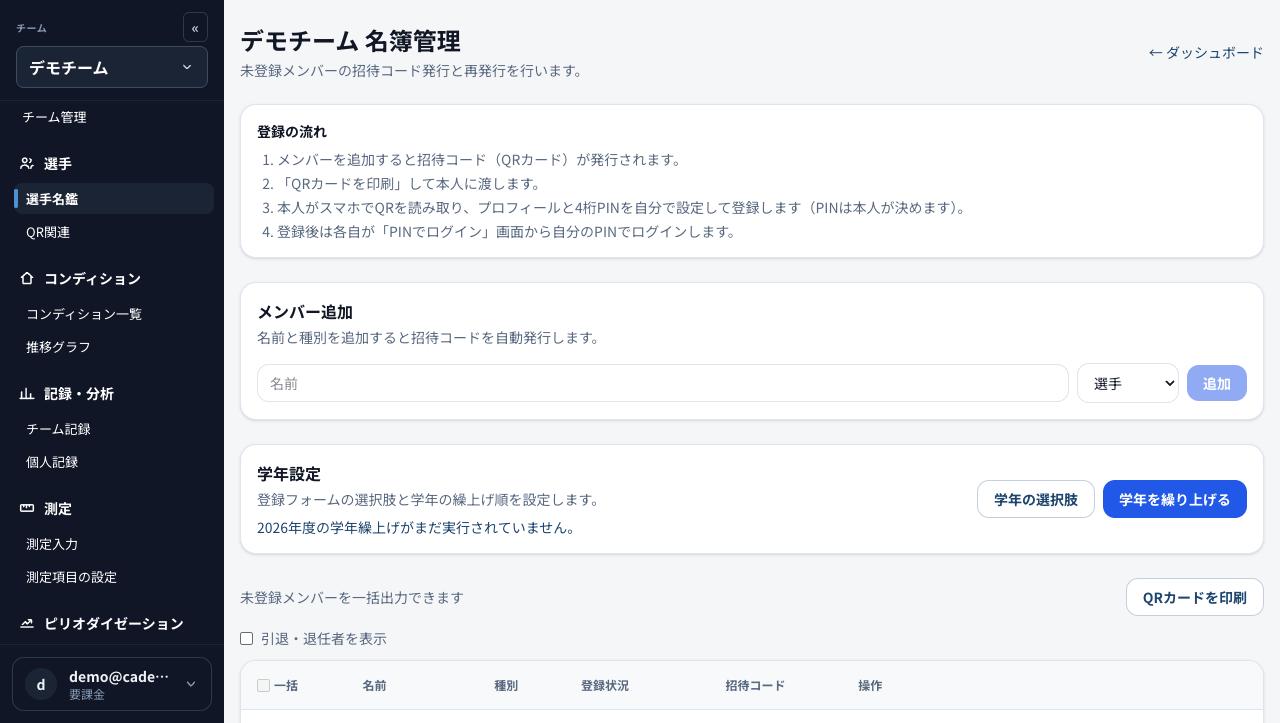Screen dimensions: 1280x723
Task: Click the 操作 column header
Action: point(870,685)
